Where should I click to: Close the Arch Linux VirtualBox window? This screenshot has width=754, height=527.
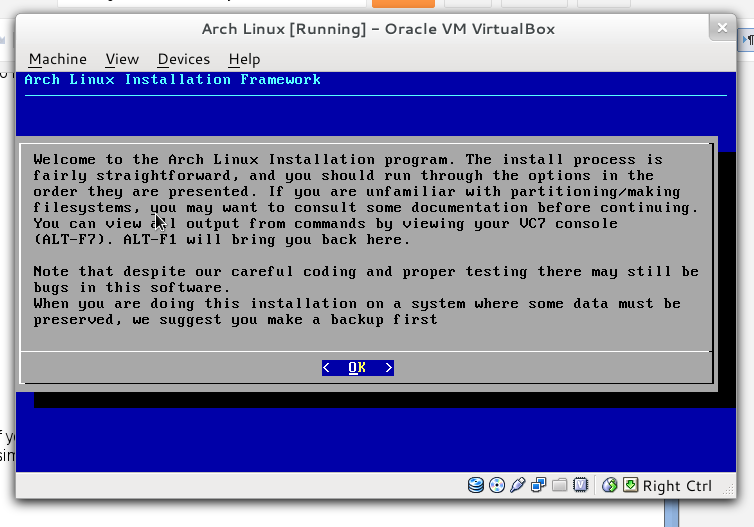(722, 28)
